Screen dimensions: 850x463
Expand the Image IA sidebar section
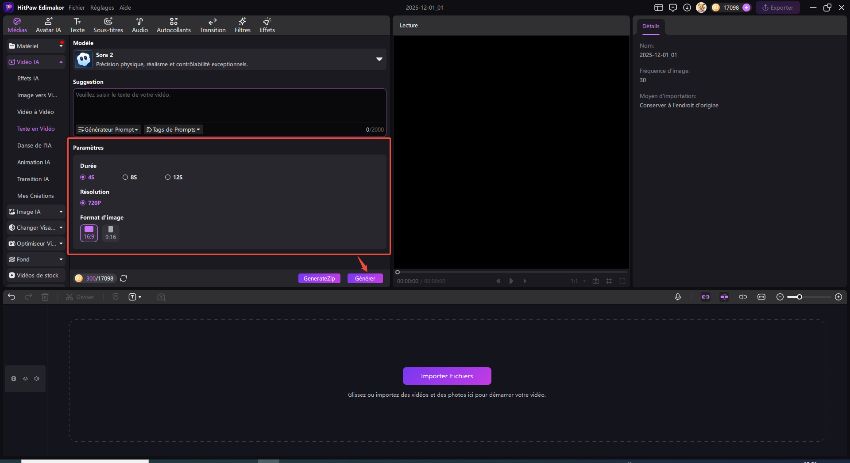(x=35, y=212)
